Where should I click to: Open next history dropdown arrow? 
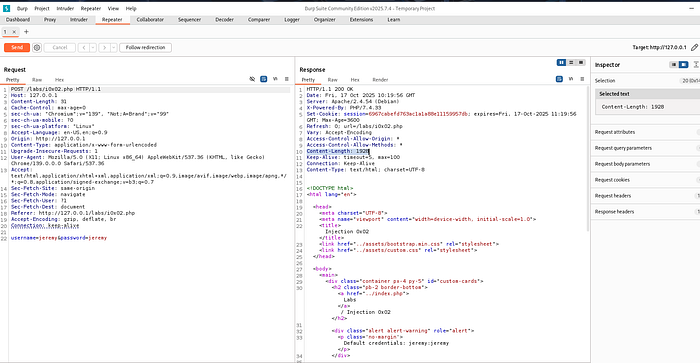pos(113,47)
